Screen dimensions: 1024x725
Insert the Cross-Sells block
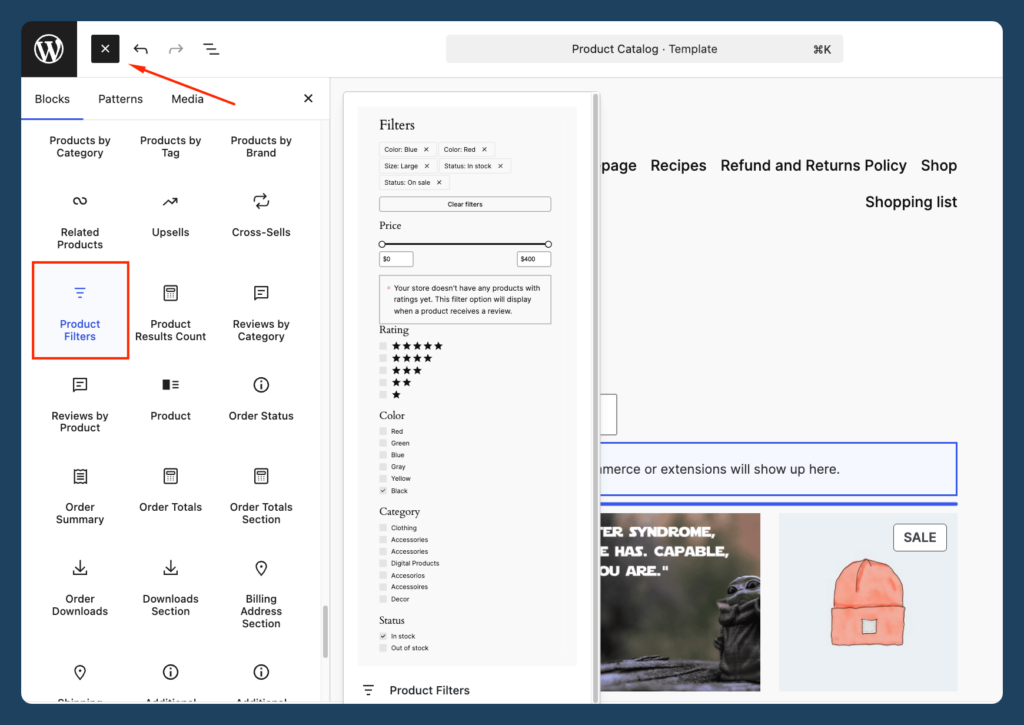(261, 216)
